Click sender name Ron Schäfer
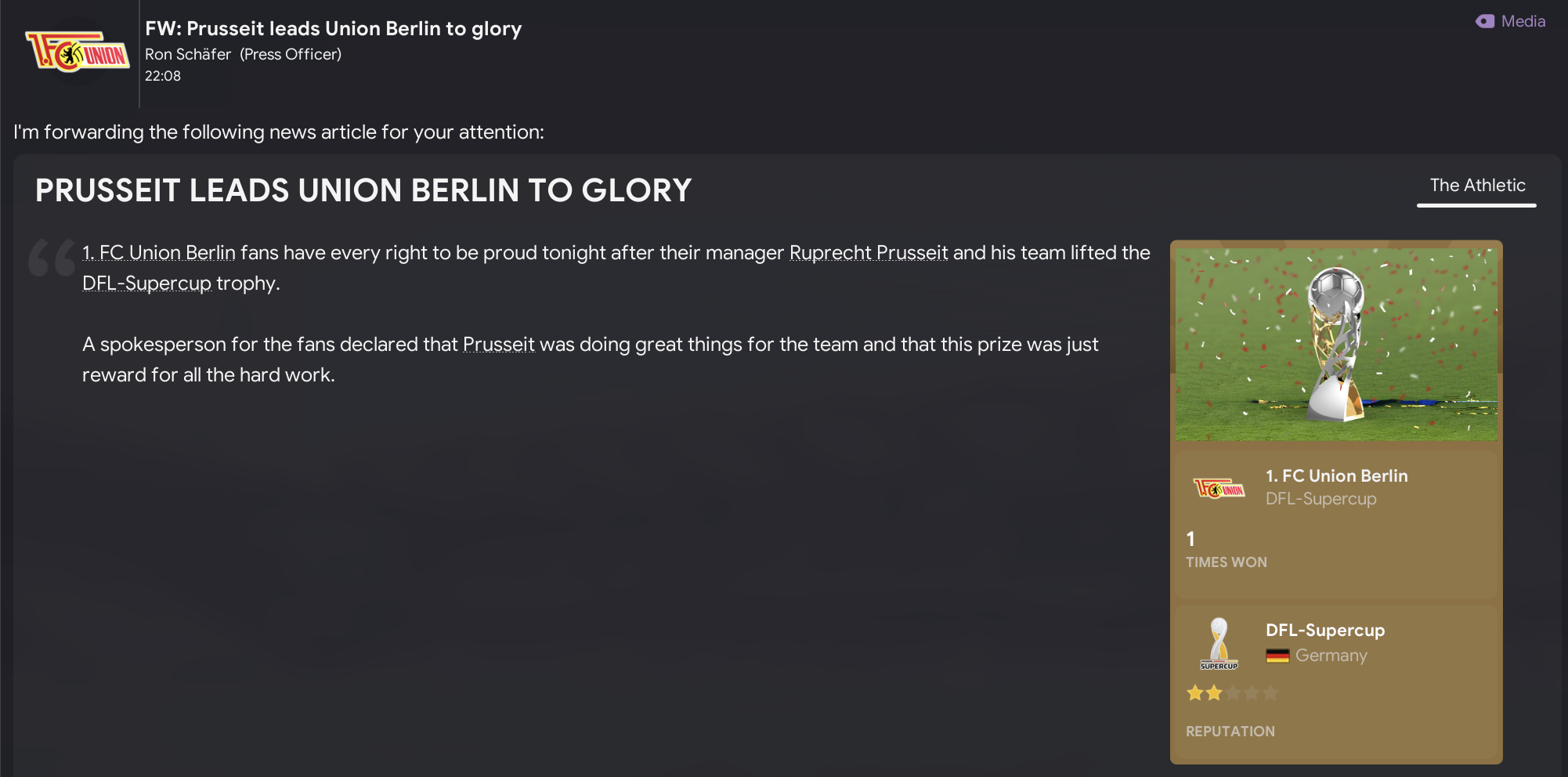 tap(188, 54)
